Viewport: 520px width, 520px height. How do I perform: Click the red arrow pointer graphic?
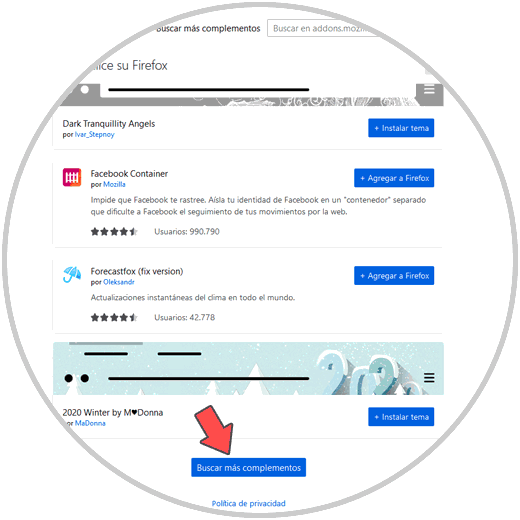click(x=215, y=430)
